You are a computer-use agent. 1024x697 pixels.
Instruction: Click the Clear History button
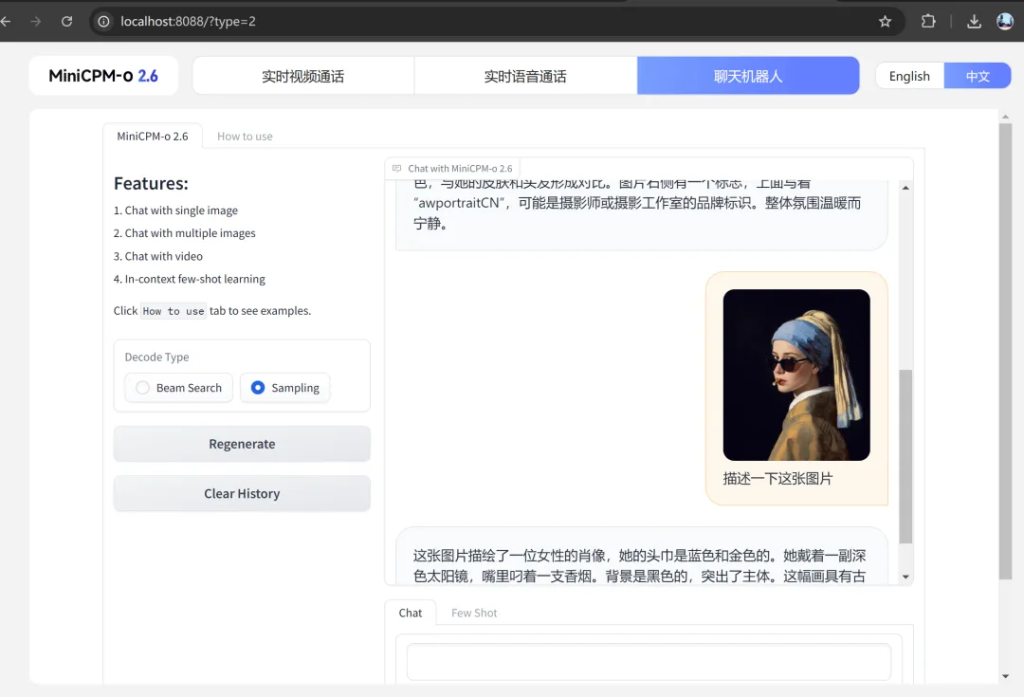point(242,494)
